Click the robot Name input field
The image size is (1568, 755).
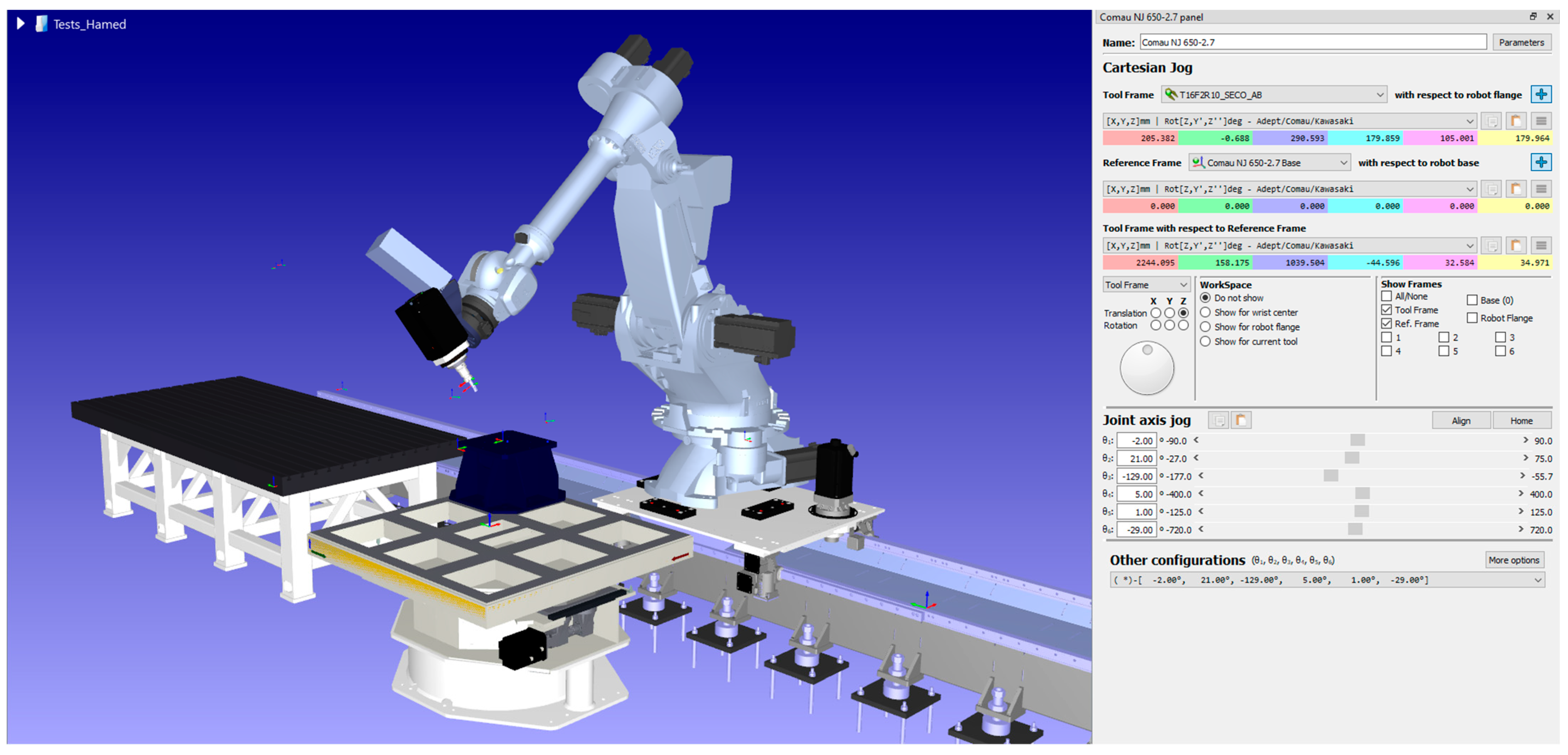coord(1312,42)
